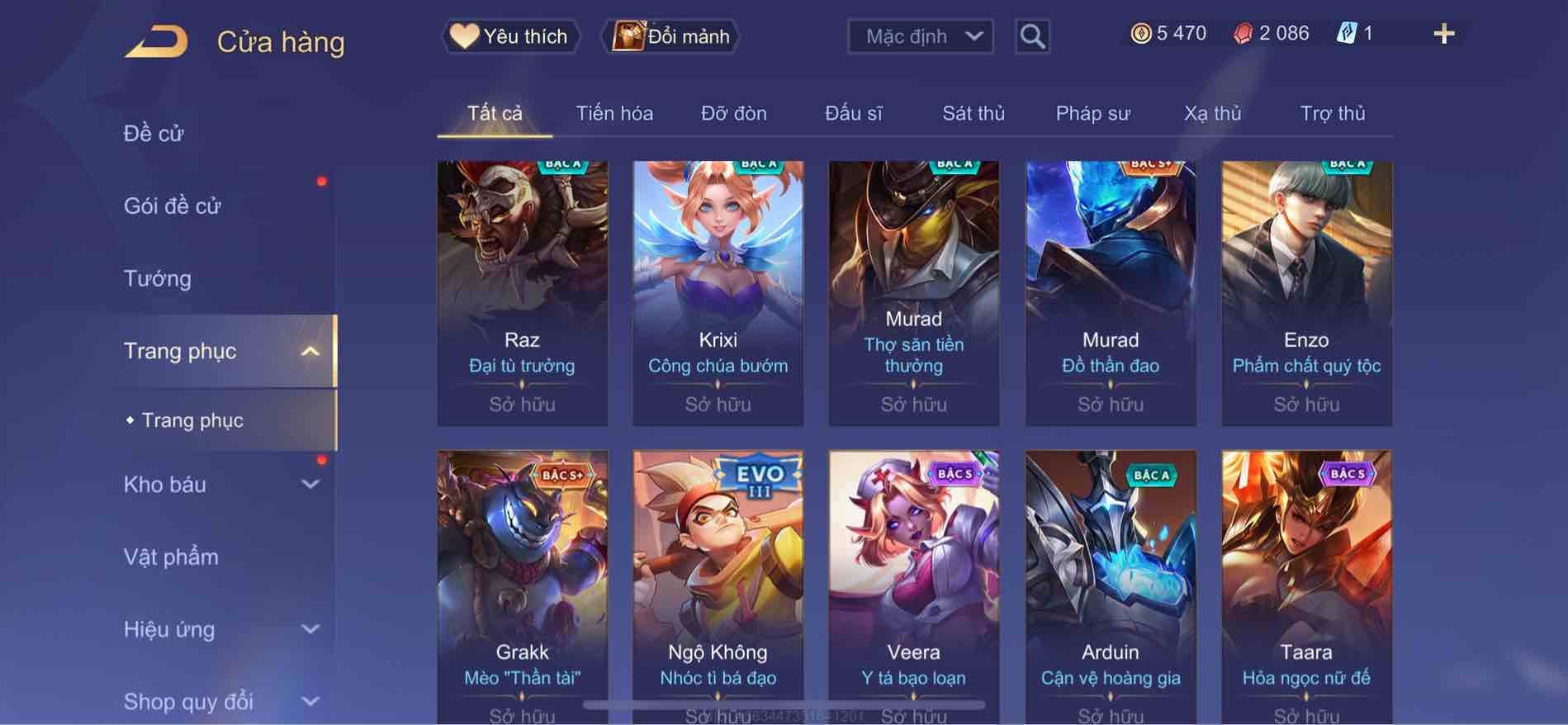Open the Đổi mảnh chest icon
The image size is (1568, 725).
[628, 36]
